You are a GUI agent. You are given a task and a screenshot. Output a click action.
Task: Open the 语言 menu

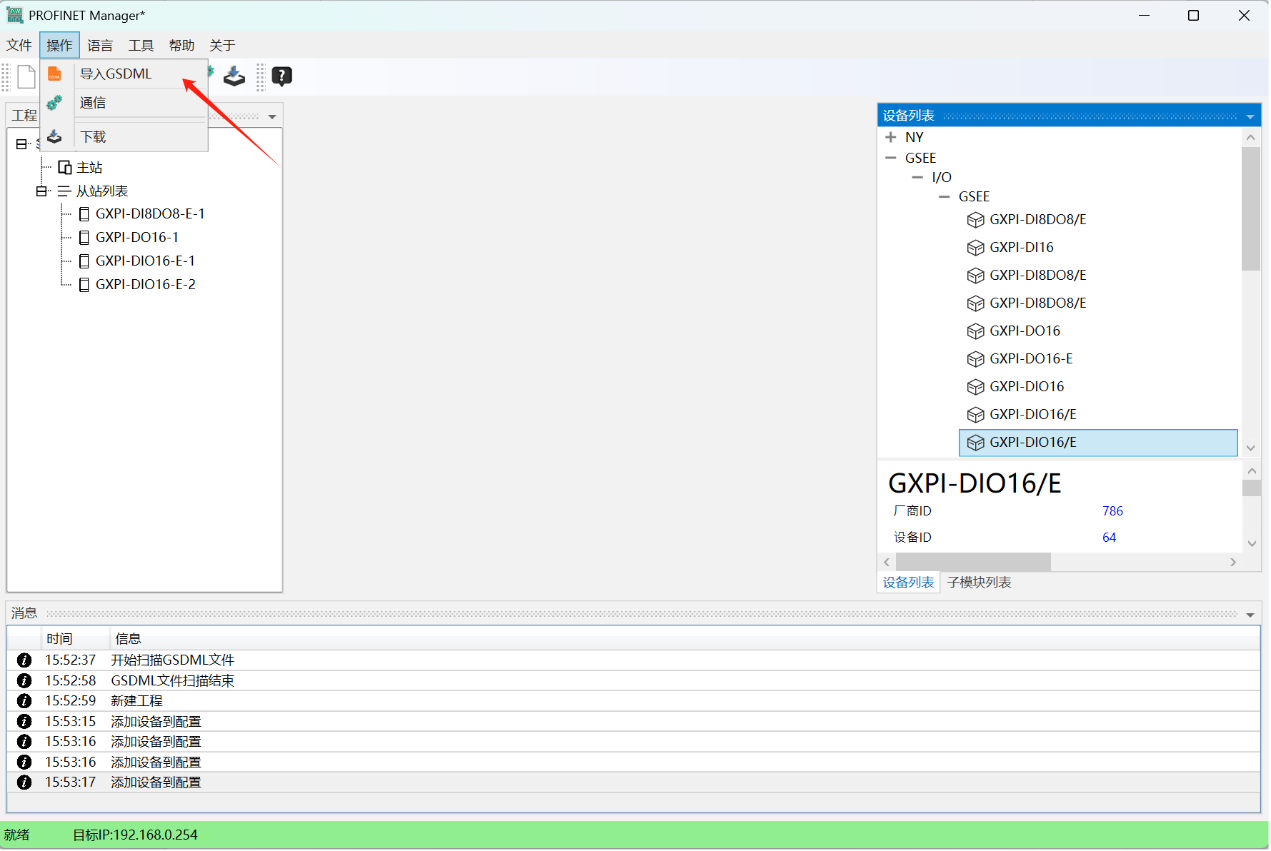tap(100, 45)
